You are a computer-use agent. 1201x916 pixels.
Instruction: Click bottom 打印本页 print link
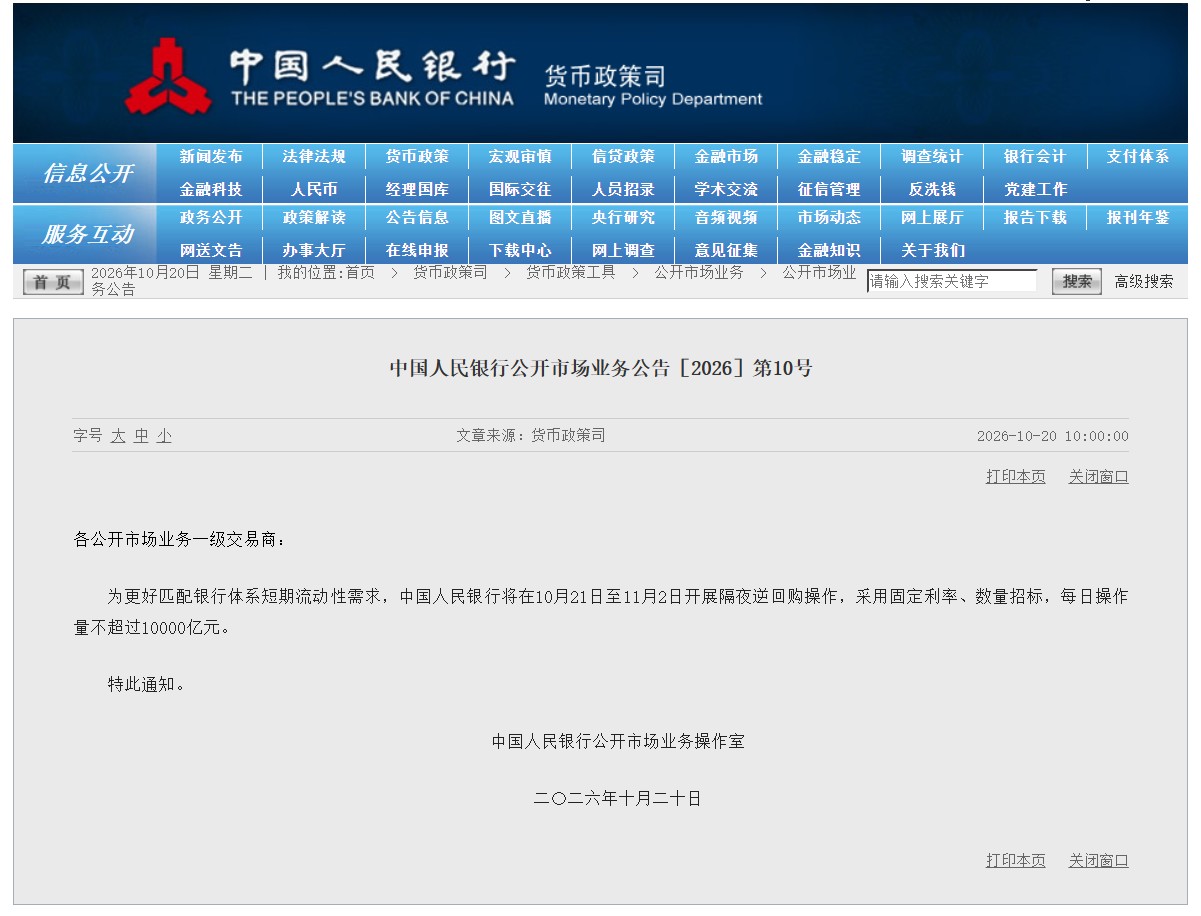1016,861
